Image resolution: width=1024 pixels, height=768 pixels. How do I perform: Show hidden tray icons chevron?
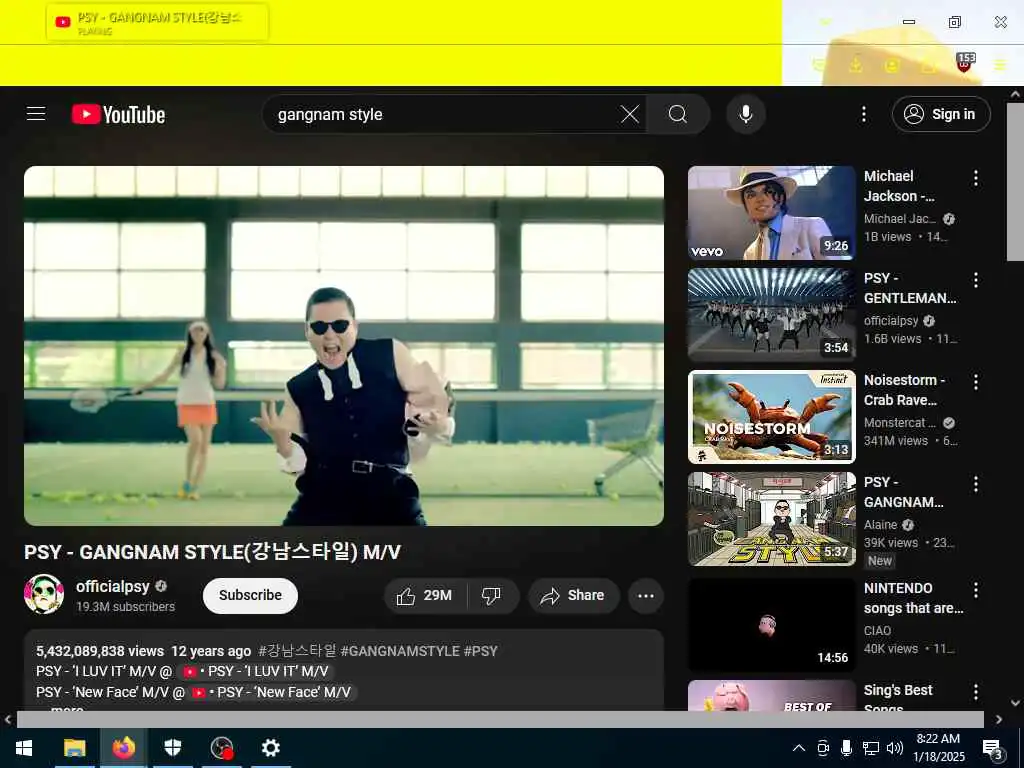pyautogui.click(x=799, y=748)
